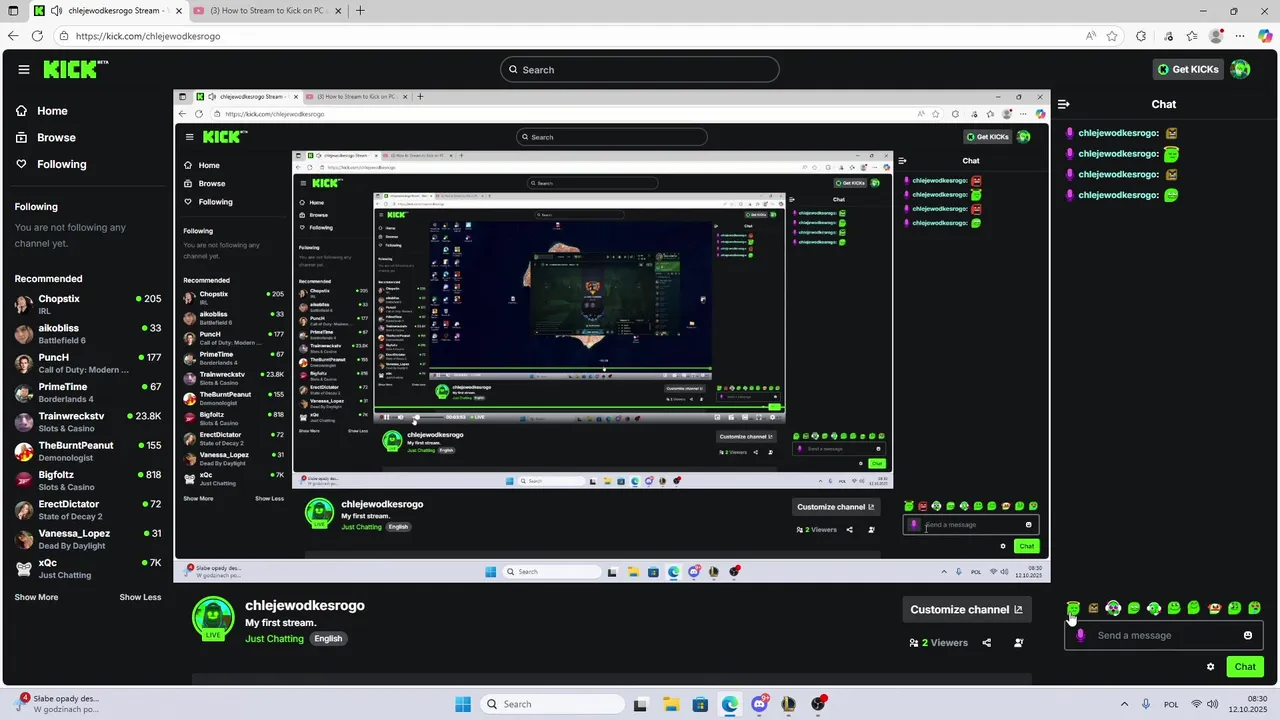Click Show More under Recommended

coord(36,597)
